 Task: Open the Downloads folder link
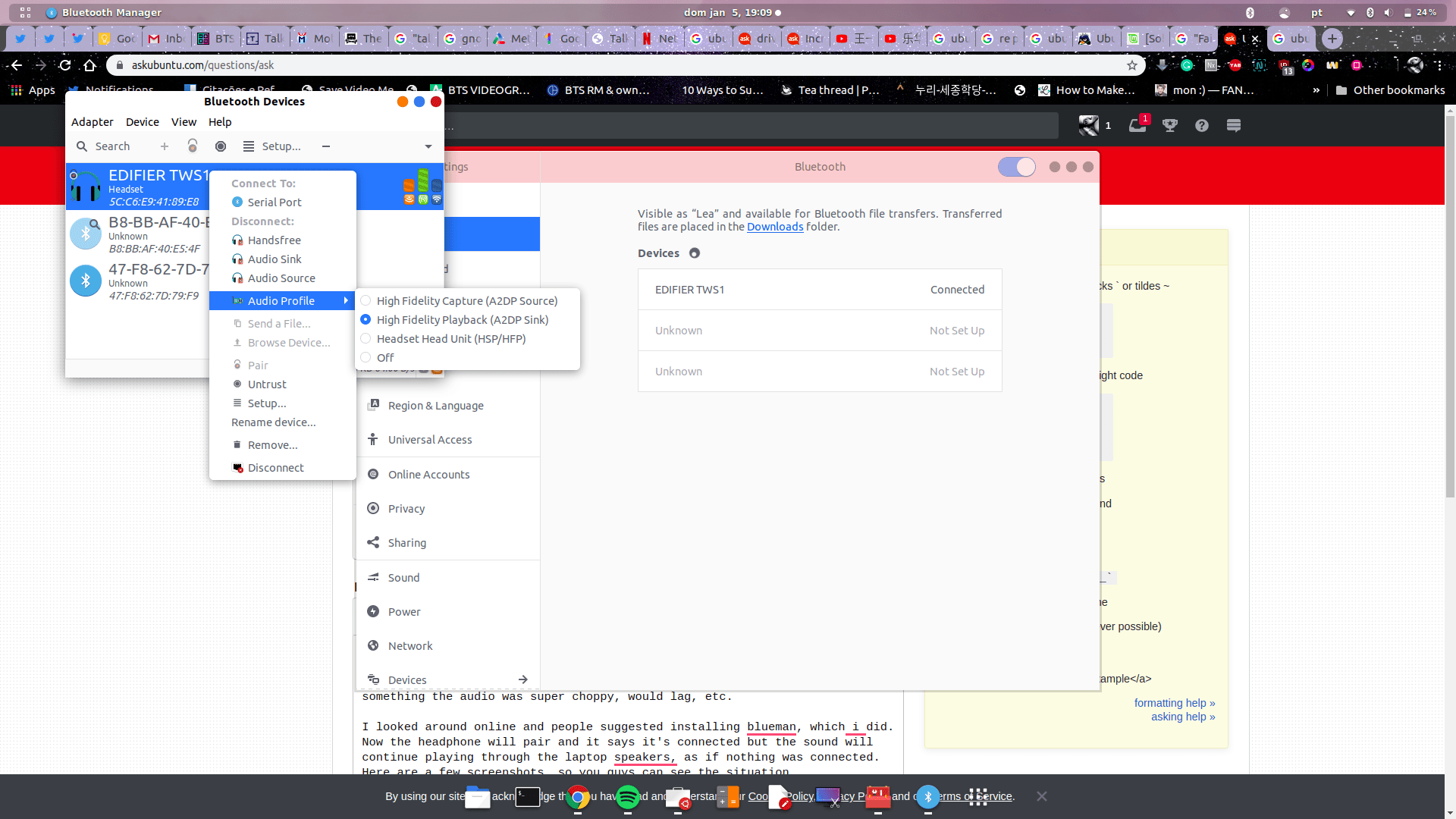point(774,227)
